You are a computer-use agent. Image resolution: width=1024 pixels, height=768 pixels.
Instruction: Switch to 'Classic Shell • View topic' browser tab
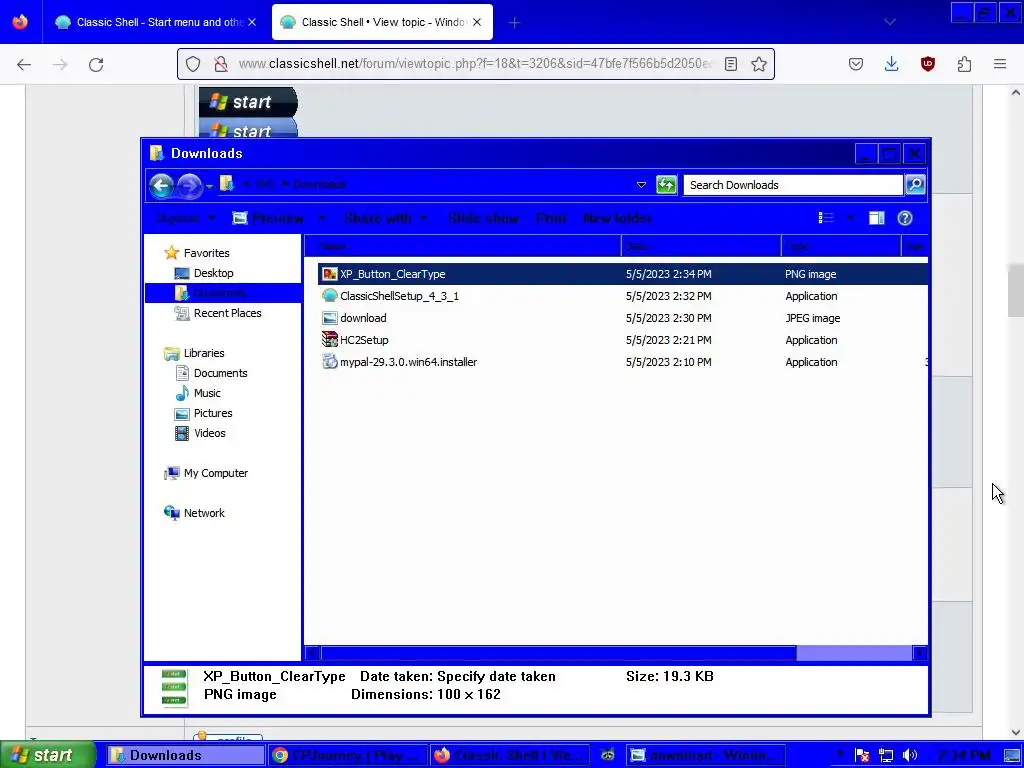(x=383, y=22)
